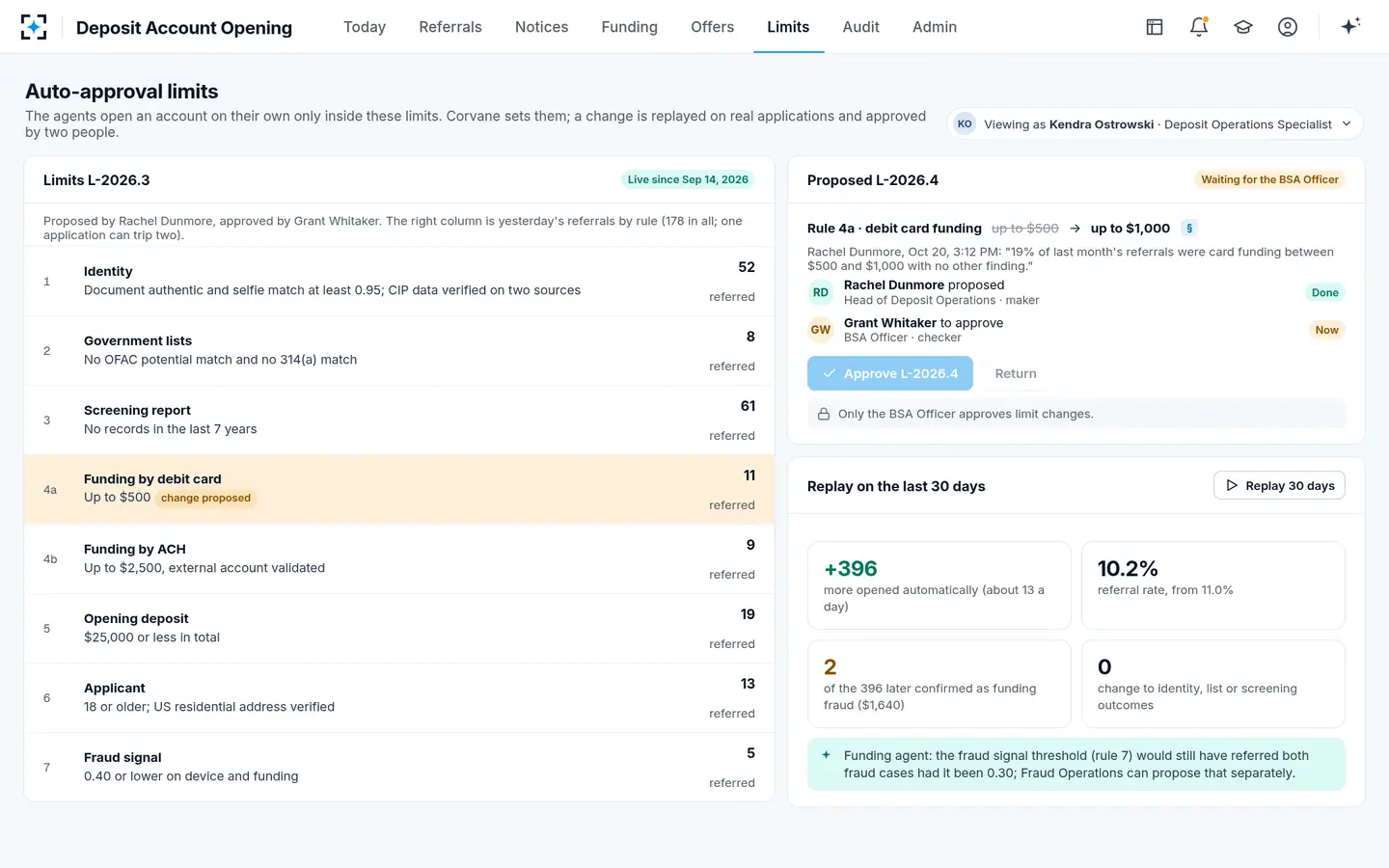1389x868 pixels.
Task: Click the funding fraud ($1,640) card
Action: click(x=940, y=684)
